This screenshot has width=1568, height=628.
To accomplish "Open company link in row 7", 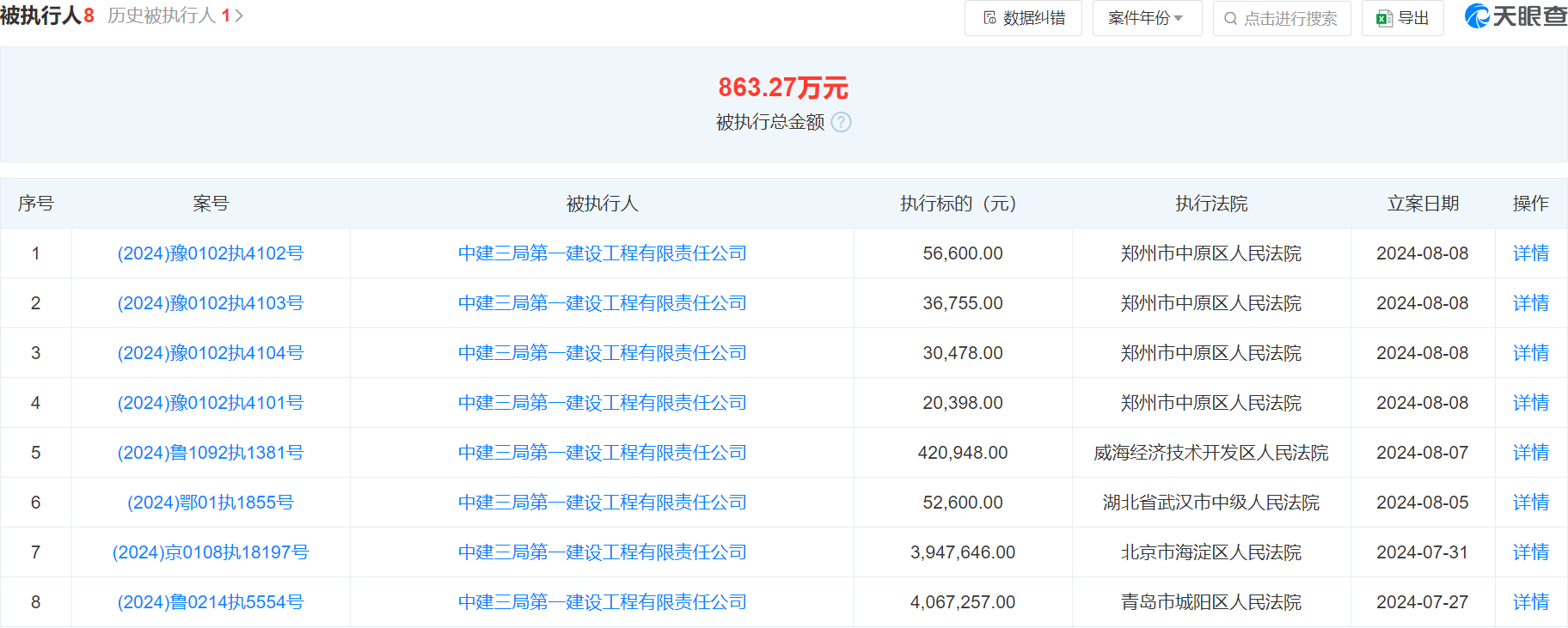I will point(602,552).
